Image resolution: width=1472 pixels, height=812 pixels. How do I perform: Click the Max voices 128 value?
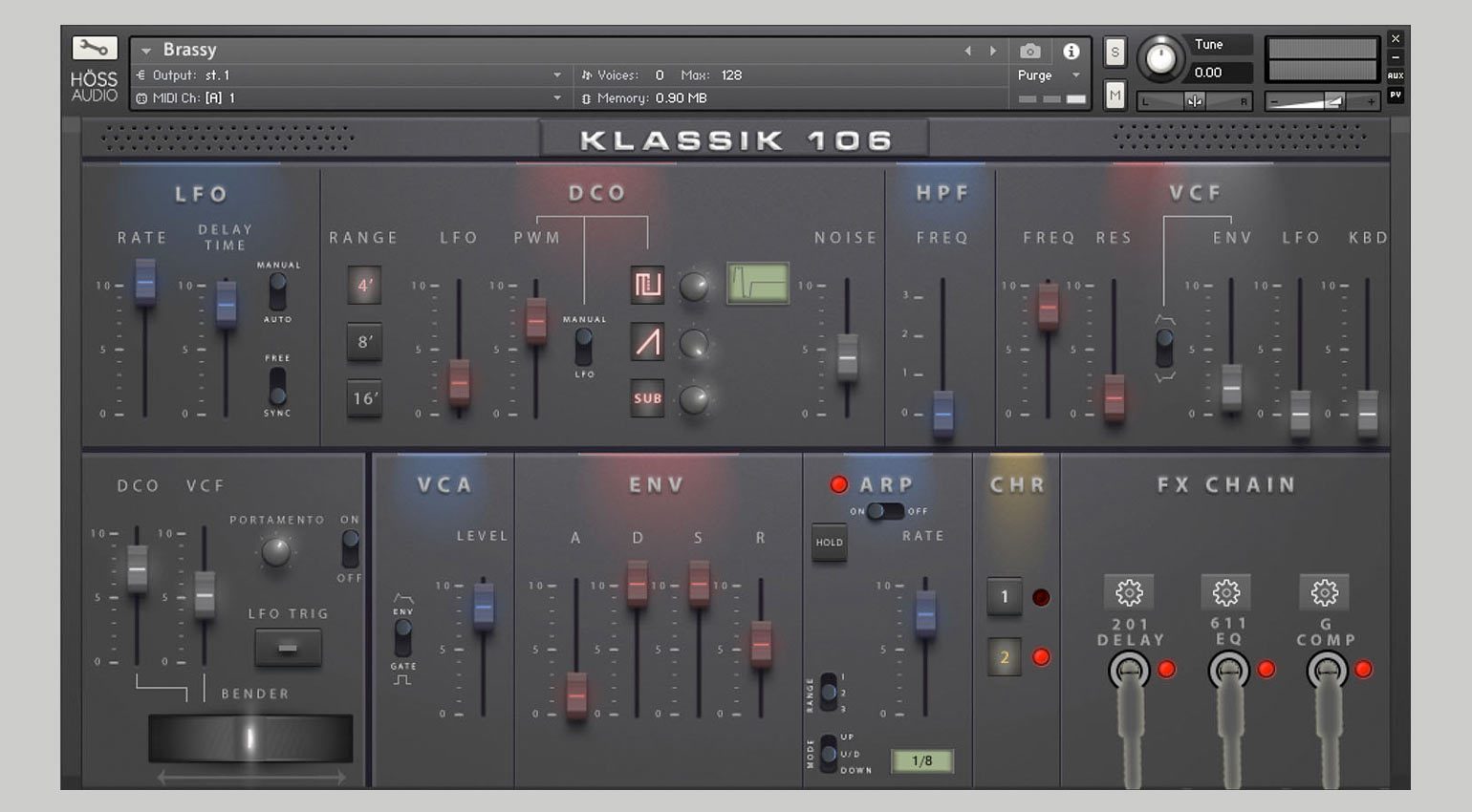(731, 75)
